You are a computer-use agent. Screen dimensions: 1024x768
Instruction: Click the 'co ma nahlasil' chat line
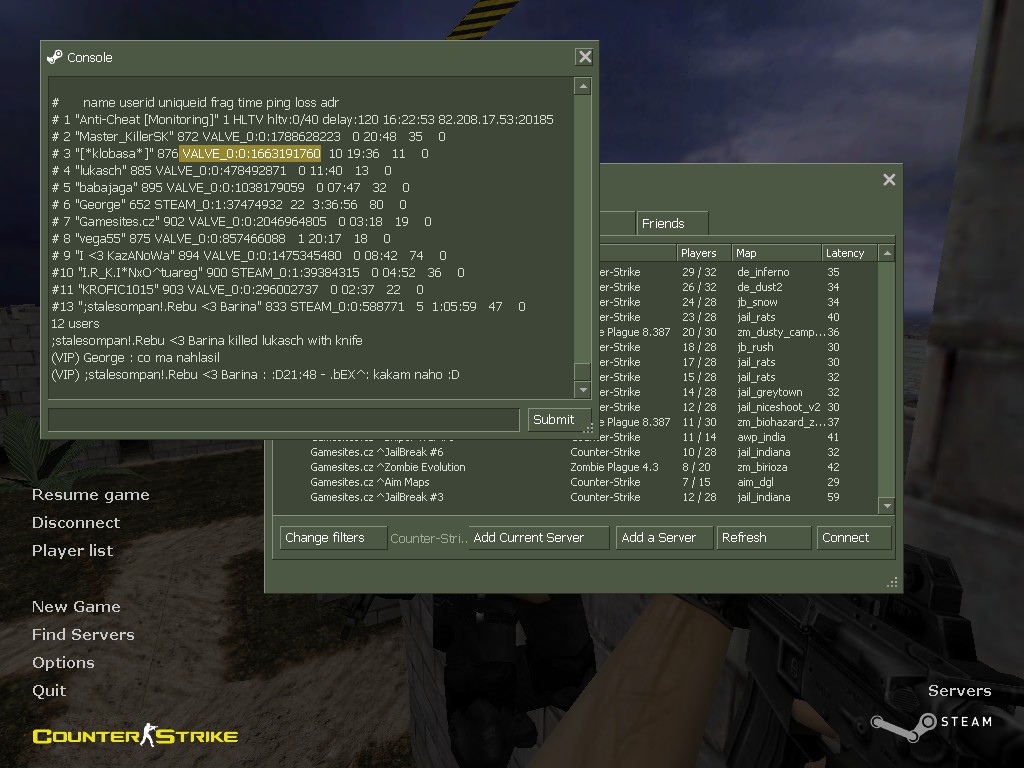tap(135, 357)
